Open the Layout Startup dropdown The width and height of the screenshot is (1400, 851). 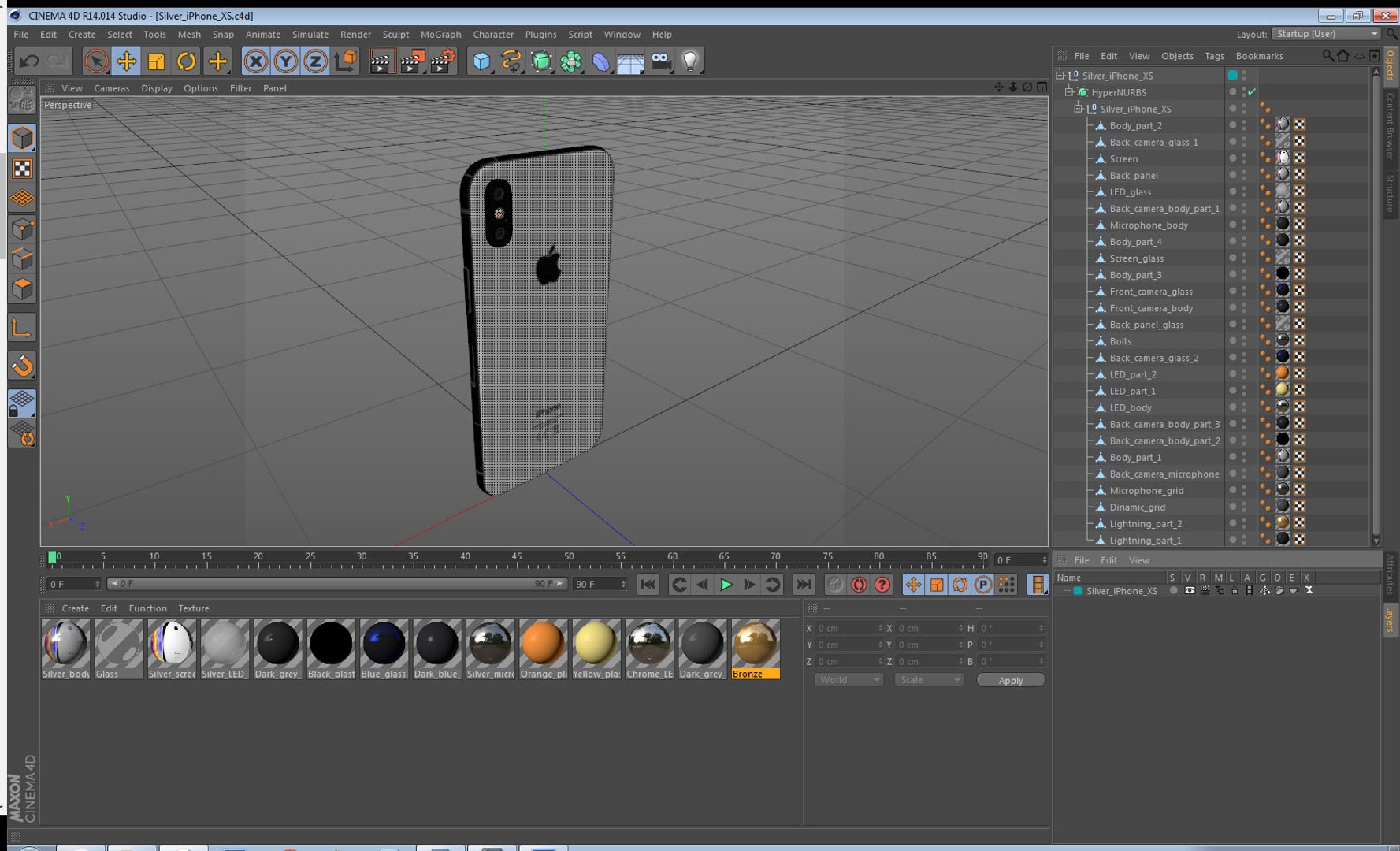pos(1326,34)
